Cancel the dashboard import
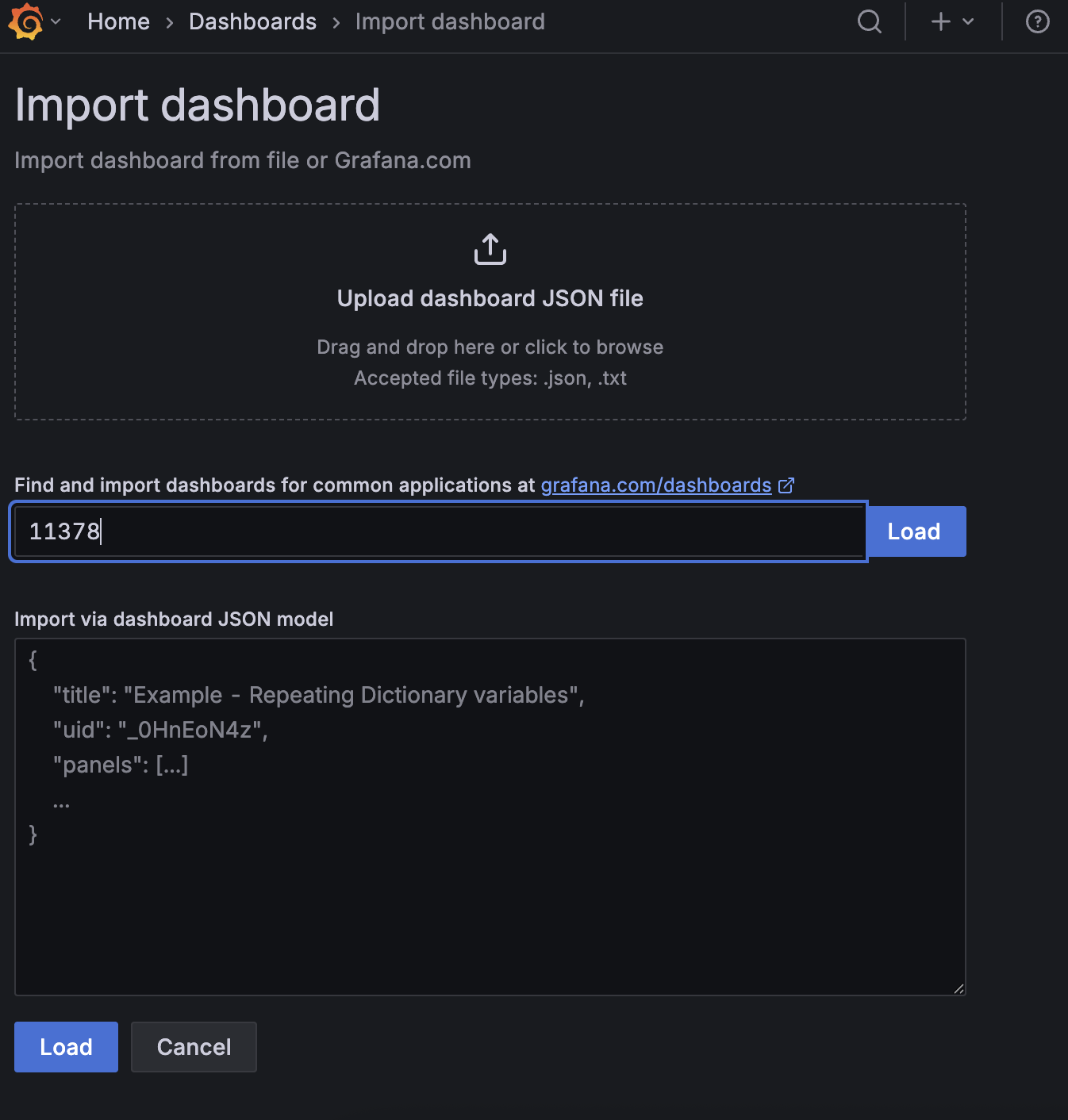This screenshot has height=1120, width=1068. pyautogui.click(x=194, y=1047)
